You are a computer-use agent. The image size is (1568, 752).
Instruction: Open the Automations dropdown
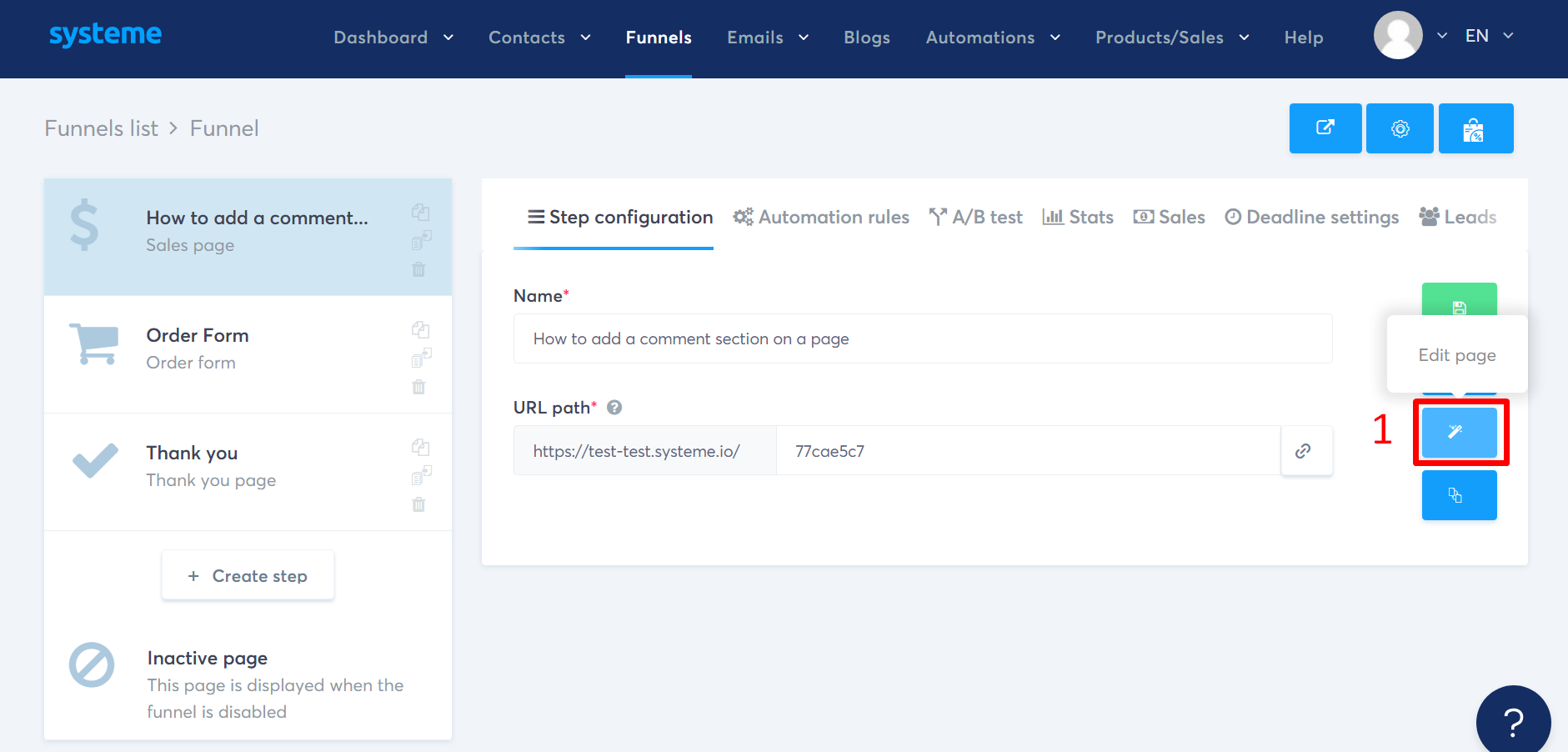(992, 38)
